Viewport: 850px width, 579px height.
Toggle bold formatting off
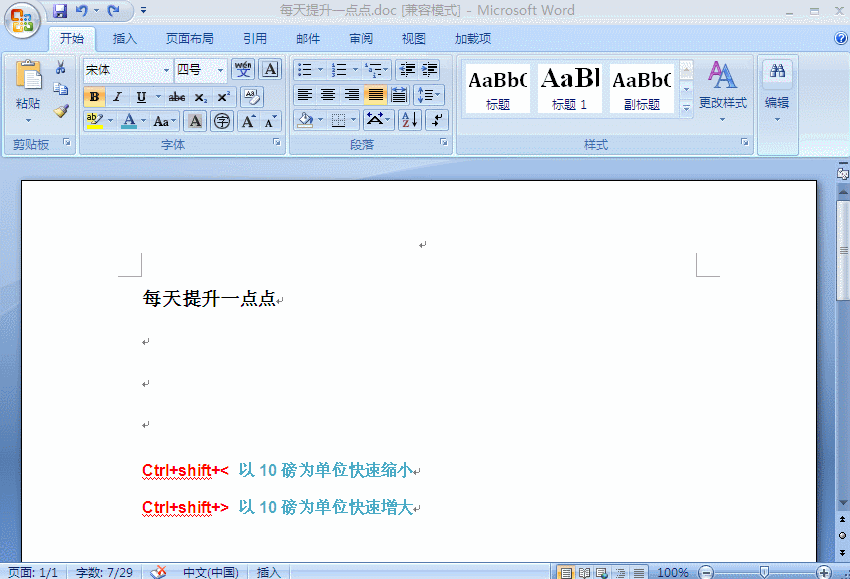93,96
